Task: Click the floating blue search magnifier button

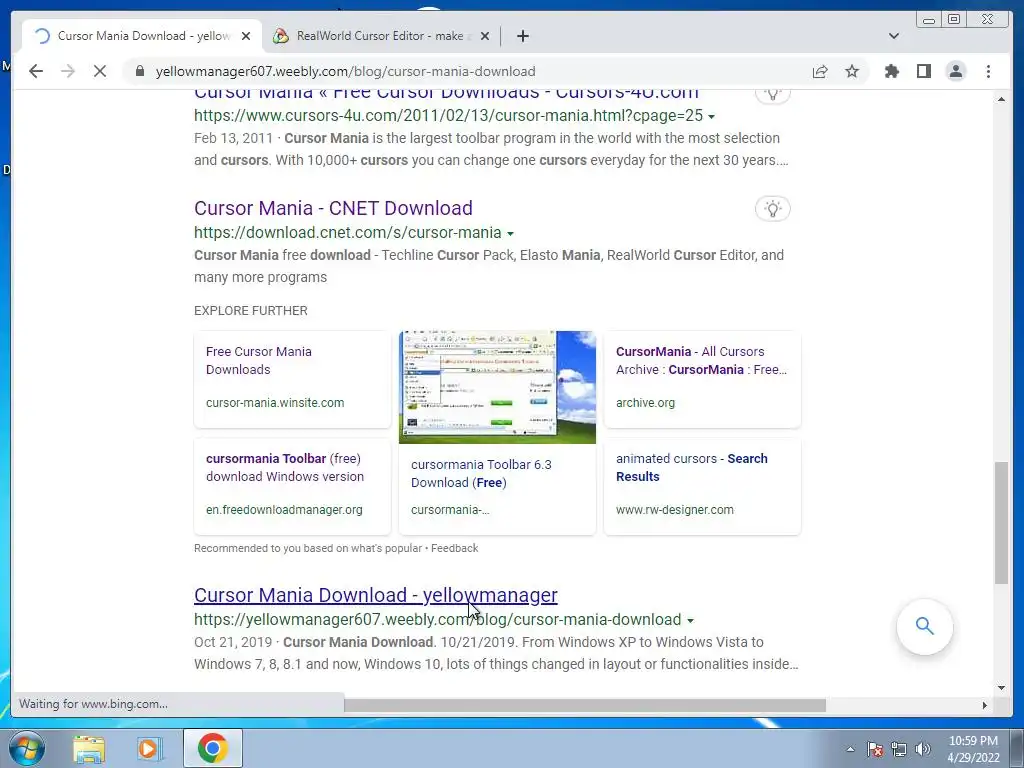Action: (x=925, y=626)
